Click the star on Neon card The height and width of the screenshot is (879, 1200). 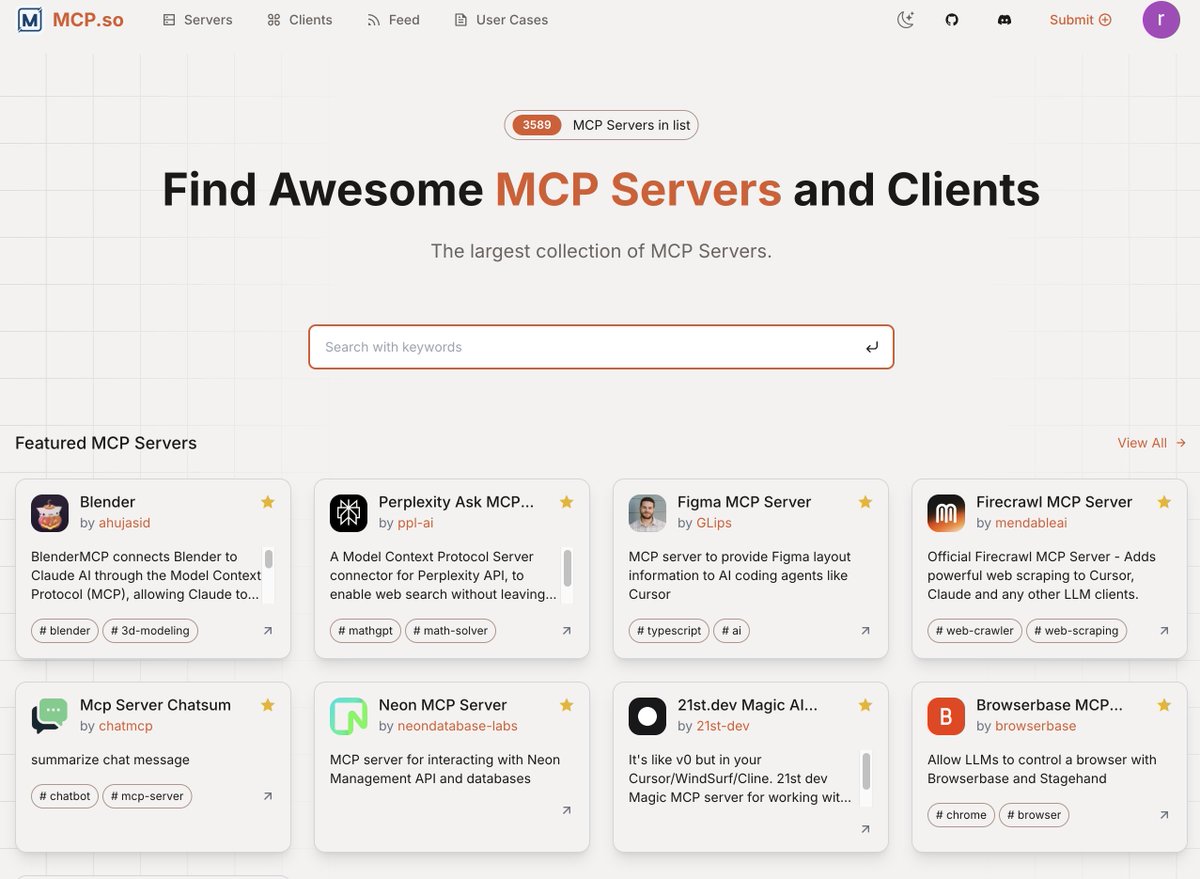(567, 705)
